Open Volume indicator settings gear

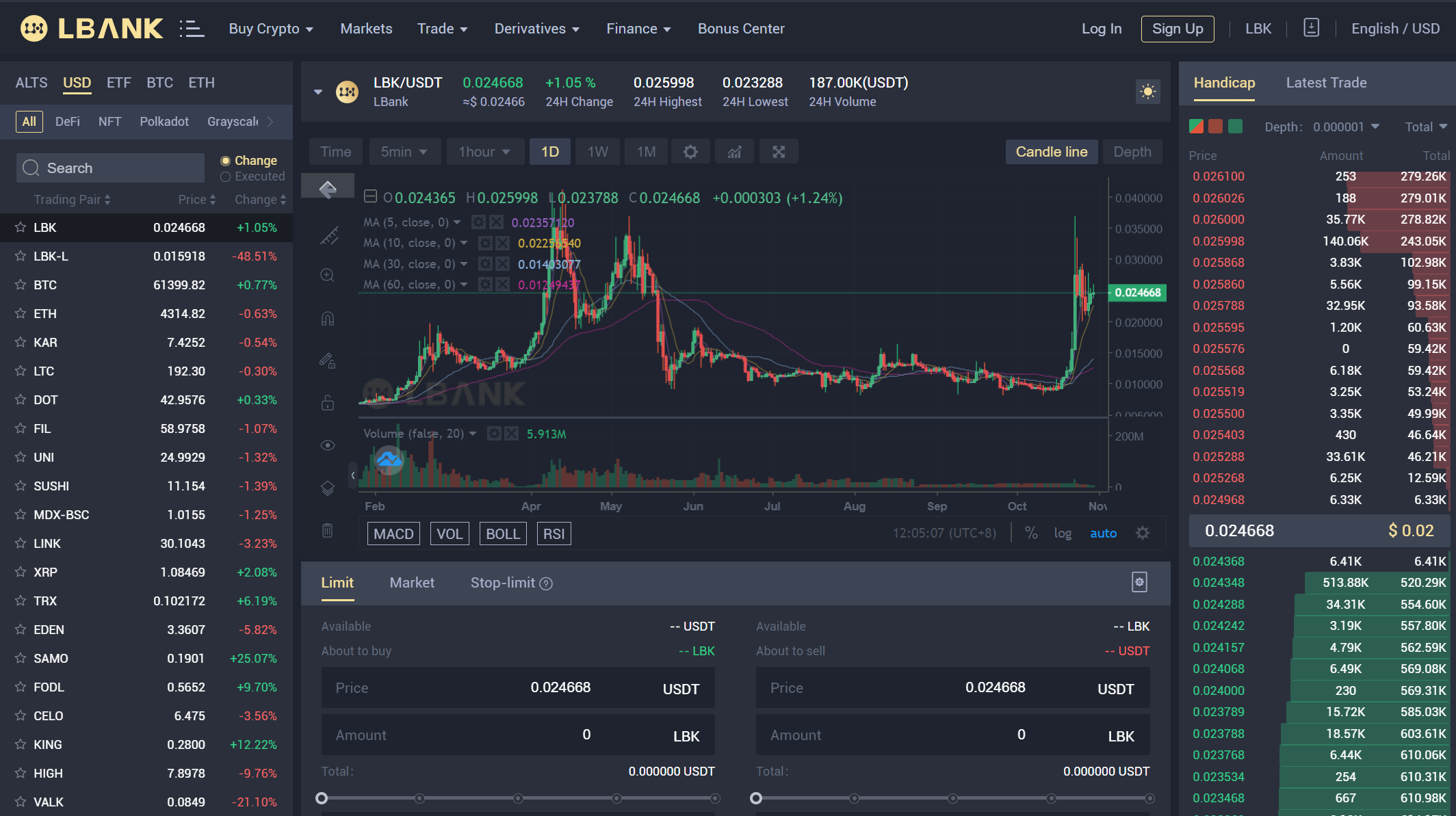494,434
